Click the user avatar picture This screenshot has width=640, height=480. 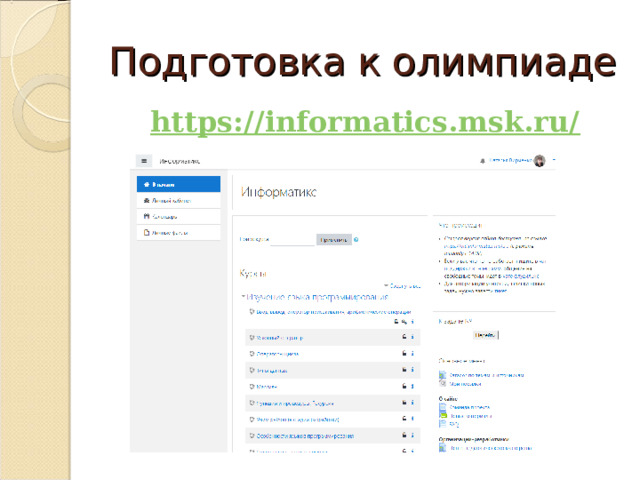pyautogui.click(x=540, y=161)
